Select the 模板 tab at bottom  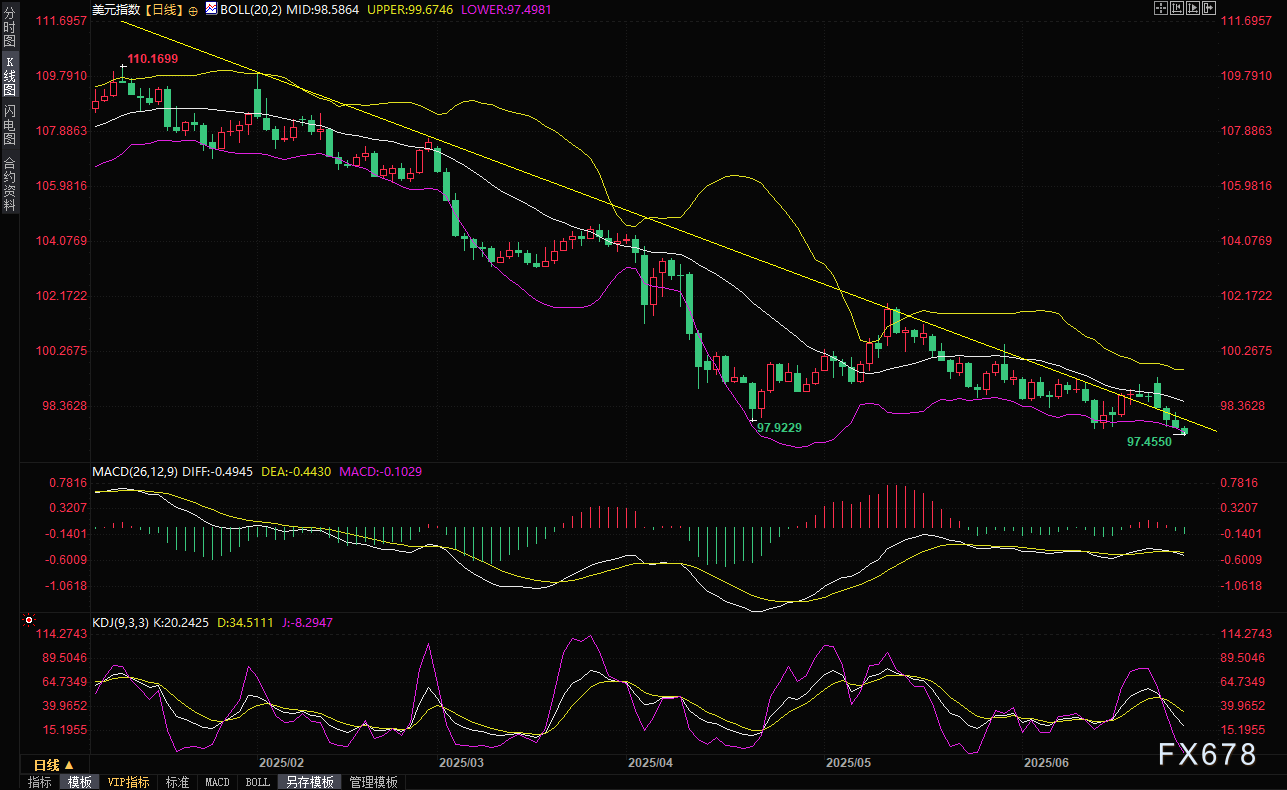[x=79, y=782]
